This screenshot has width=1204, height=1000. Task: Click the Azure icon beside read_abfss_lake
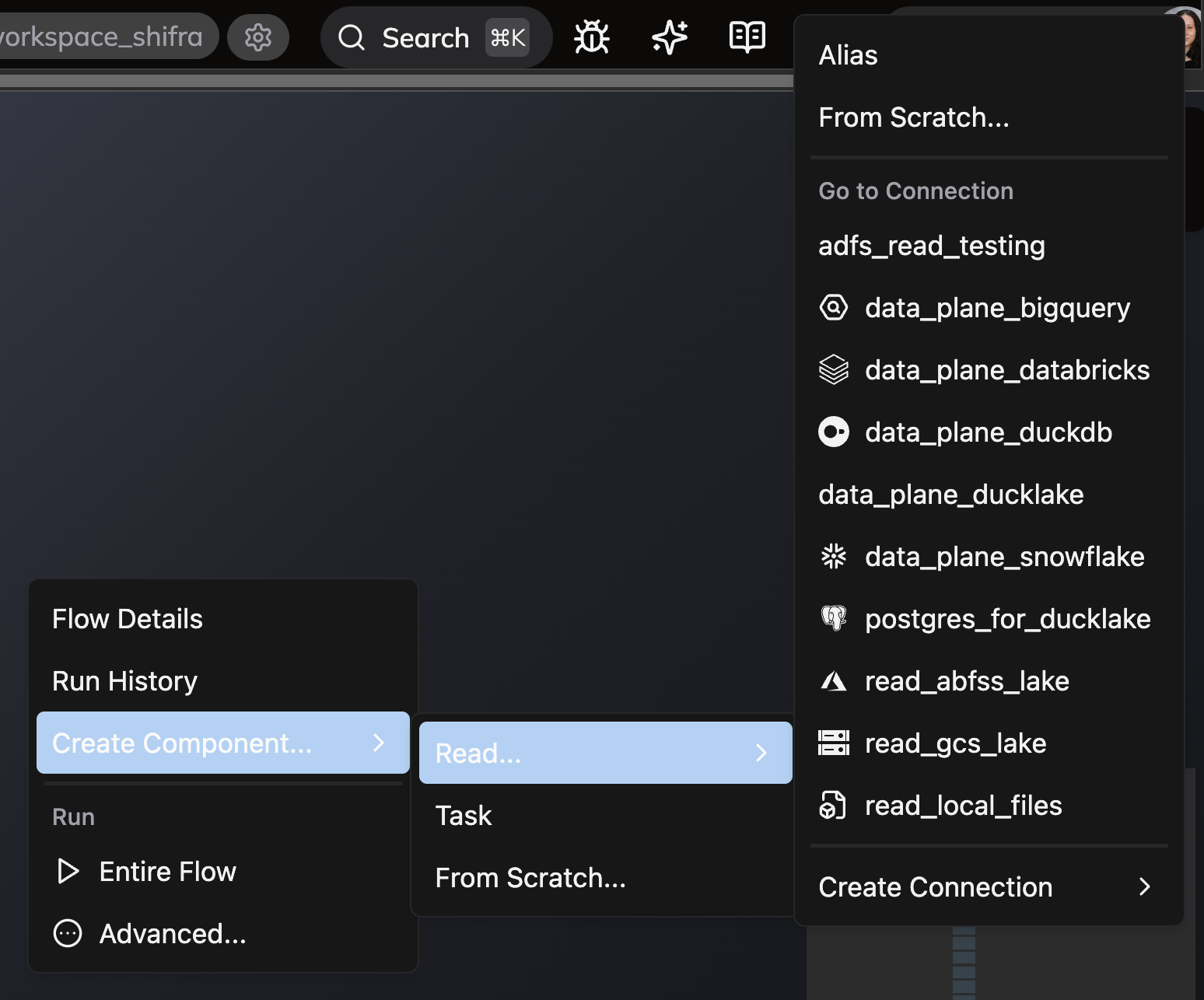click(x=833, y=681)
